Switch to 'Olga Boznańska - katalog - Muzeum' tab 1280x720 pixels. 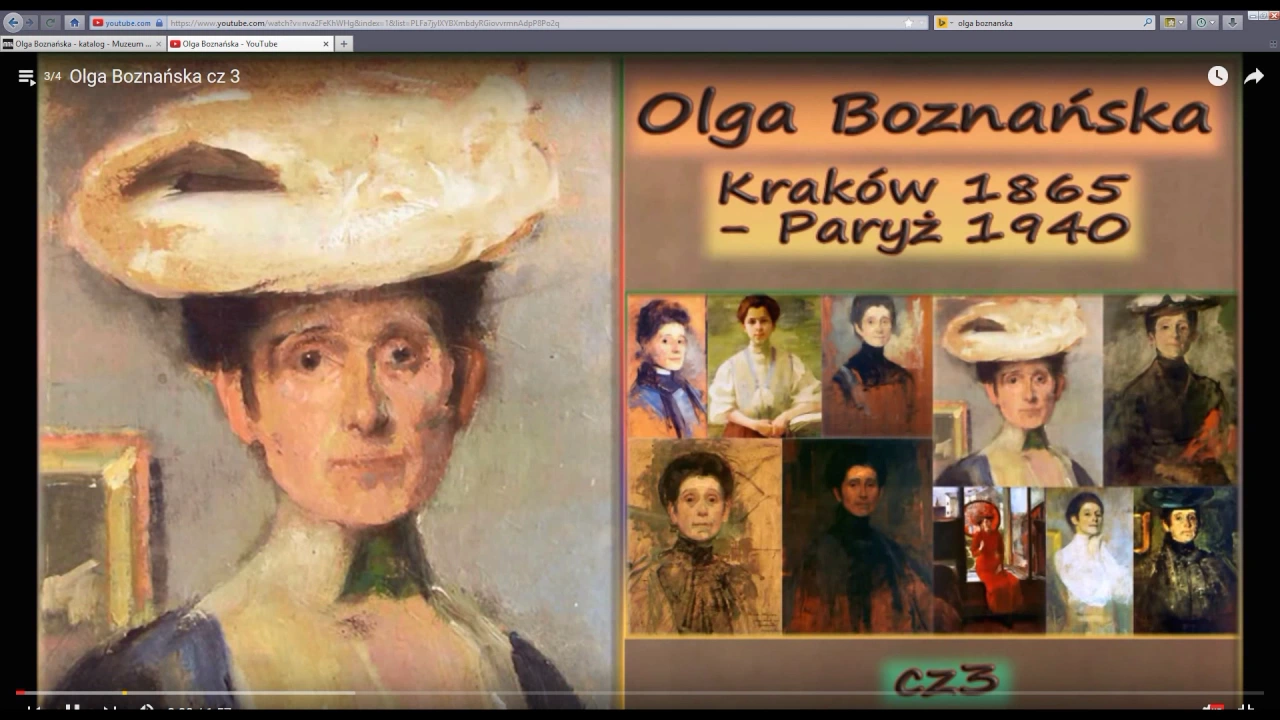(83, 44)
